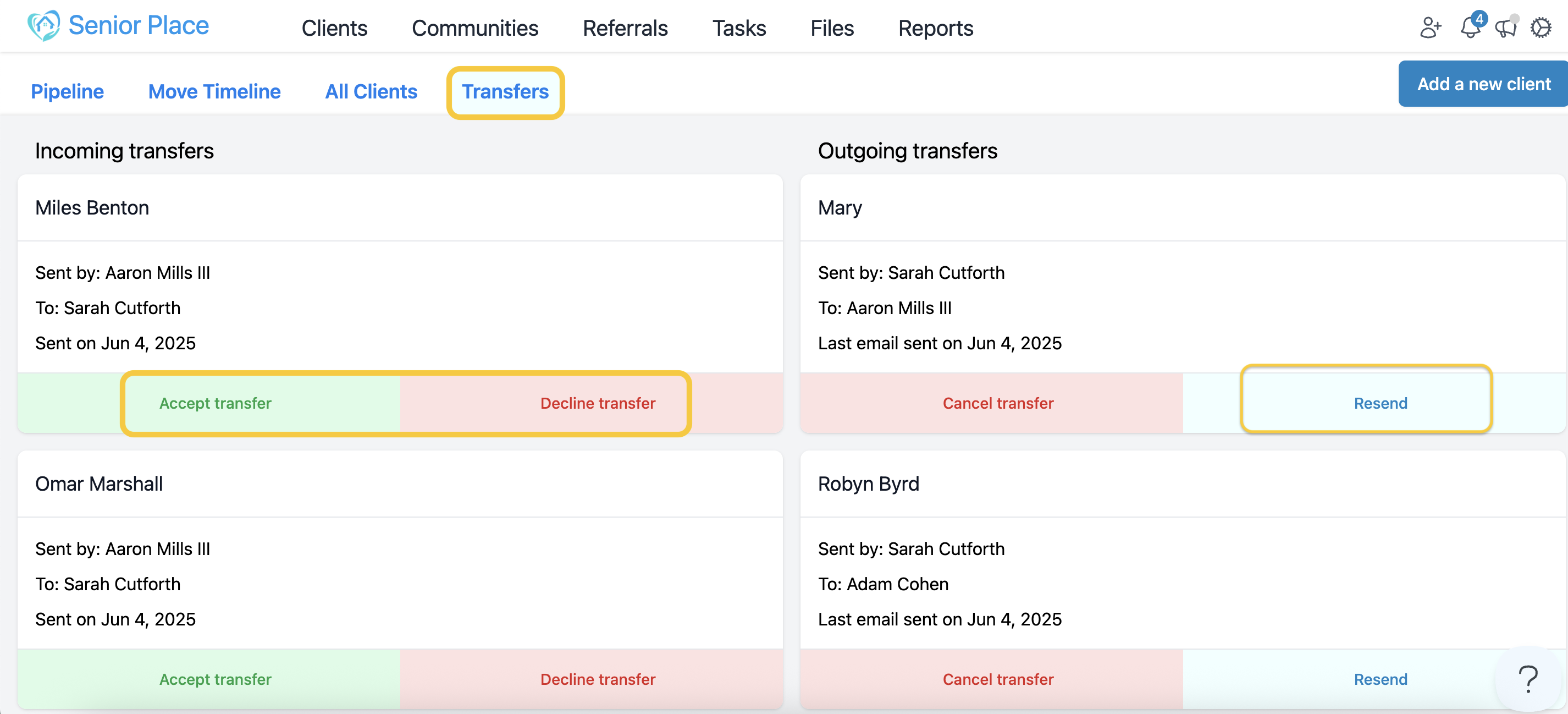This screenshot has height=714, width=1568.
Task: Open the notifications bell icon
Action: coord(1470,28)
